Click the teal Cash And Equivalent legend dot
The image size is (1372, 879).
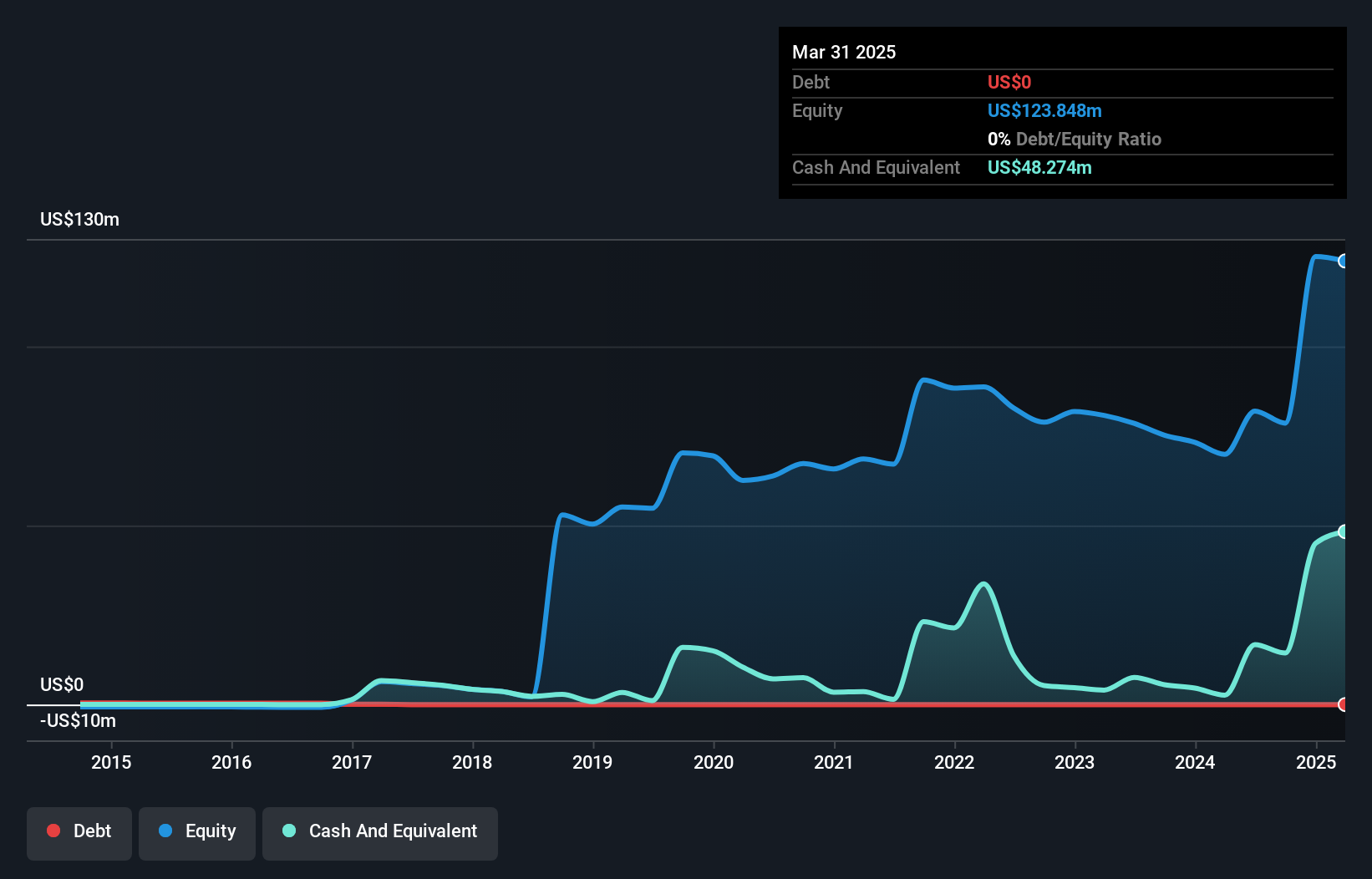288,831
